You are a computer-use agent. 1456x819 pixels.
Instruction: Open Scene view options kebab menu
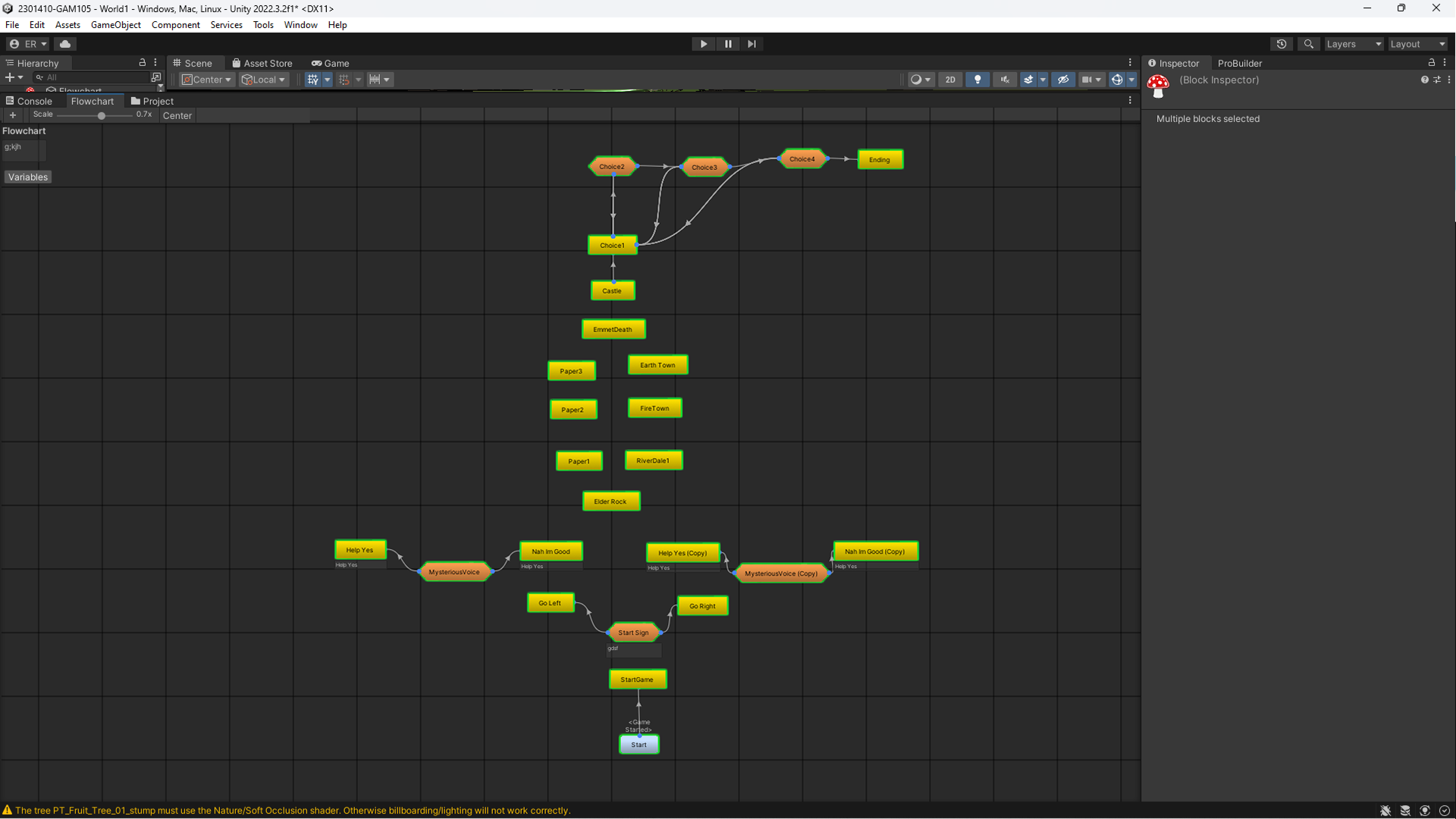1130,63
